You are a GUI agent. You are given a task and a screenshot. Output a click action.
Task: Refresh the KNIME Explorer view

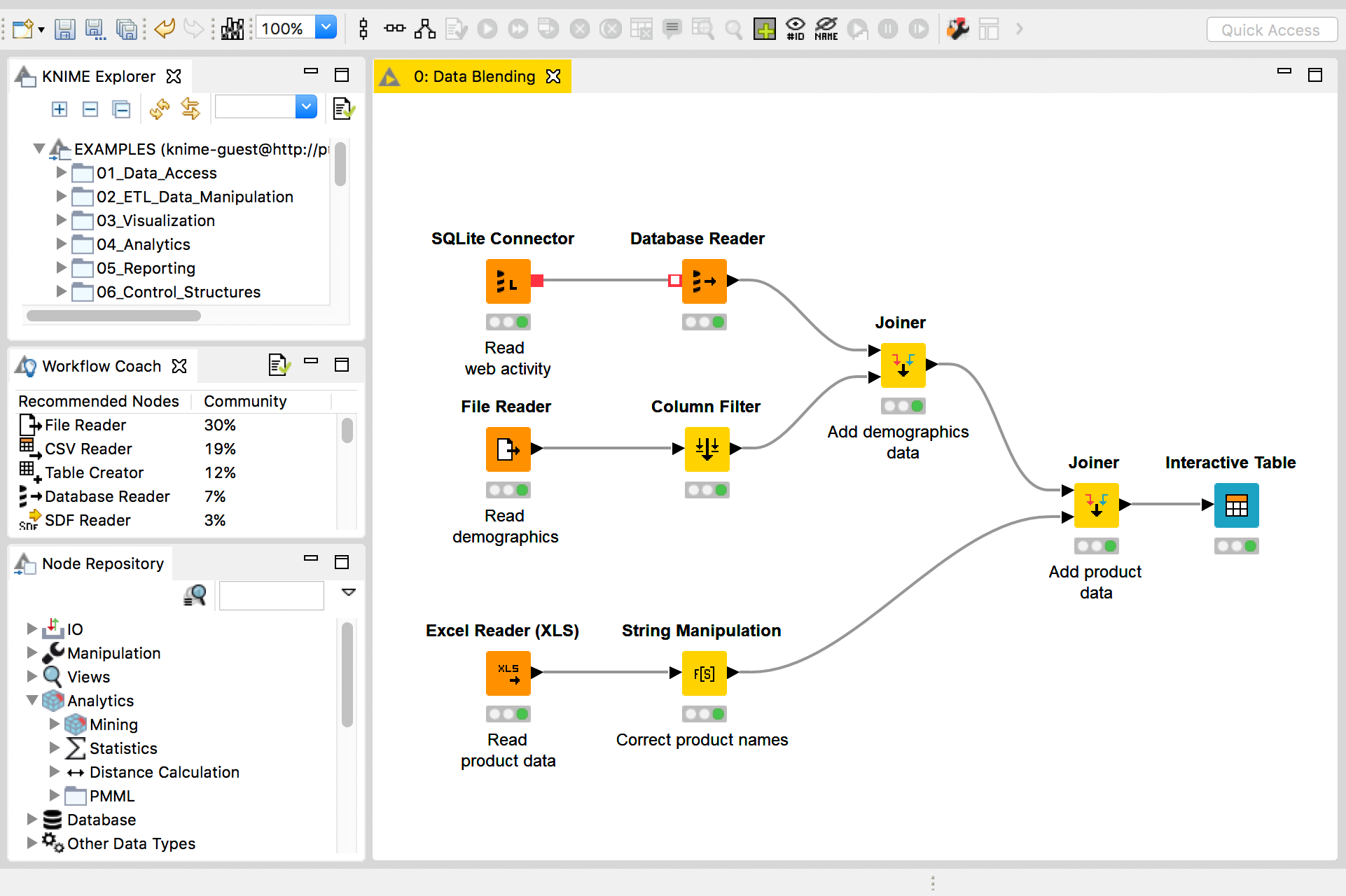pos(160,109)
